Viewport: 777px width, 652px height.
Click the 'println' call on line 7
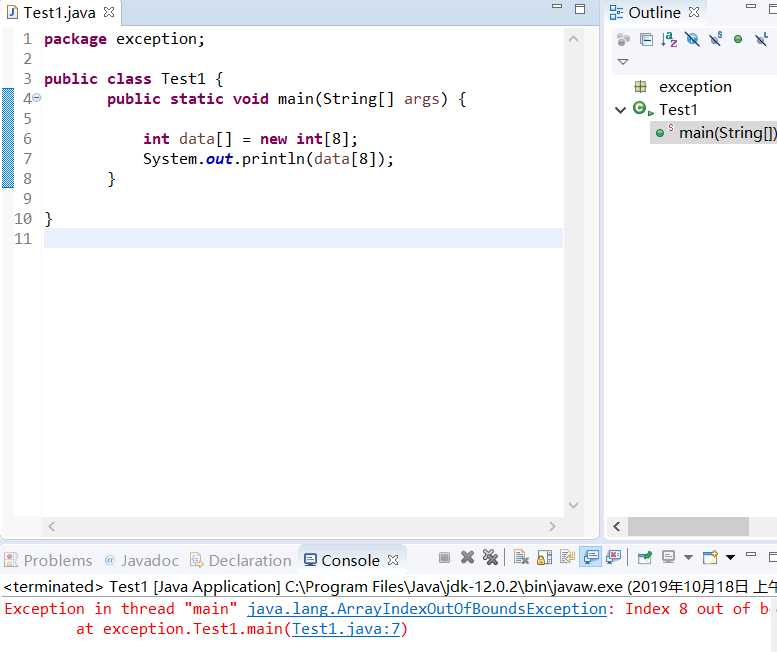tap(273, 159)
